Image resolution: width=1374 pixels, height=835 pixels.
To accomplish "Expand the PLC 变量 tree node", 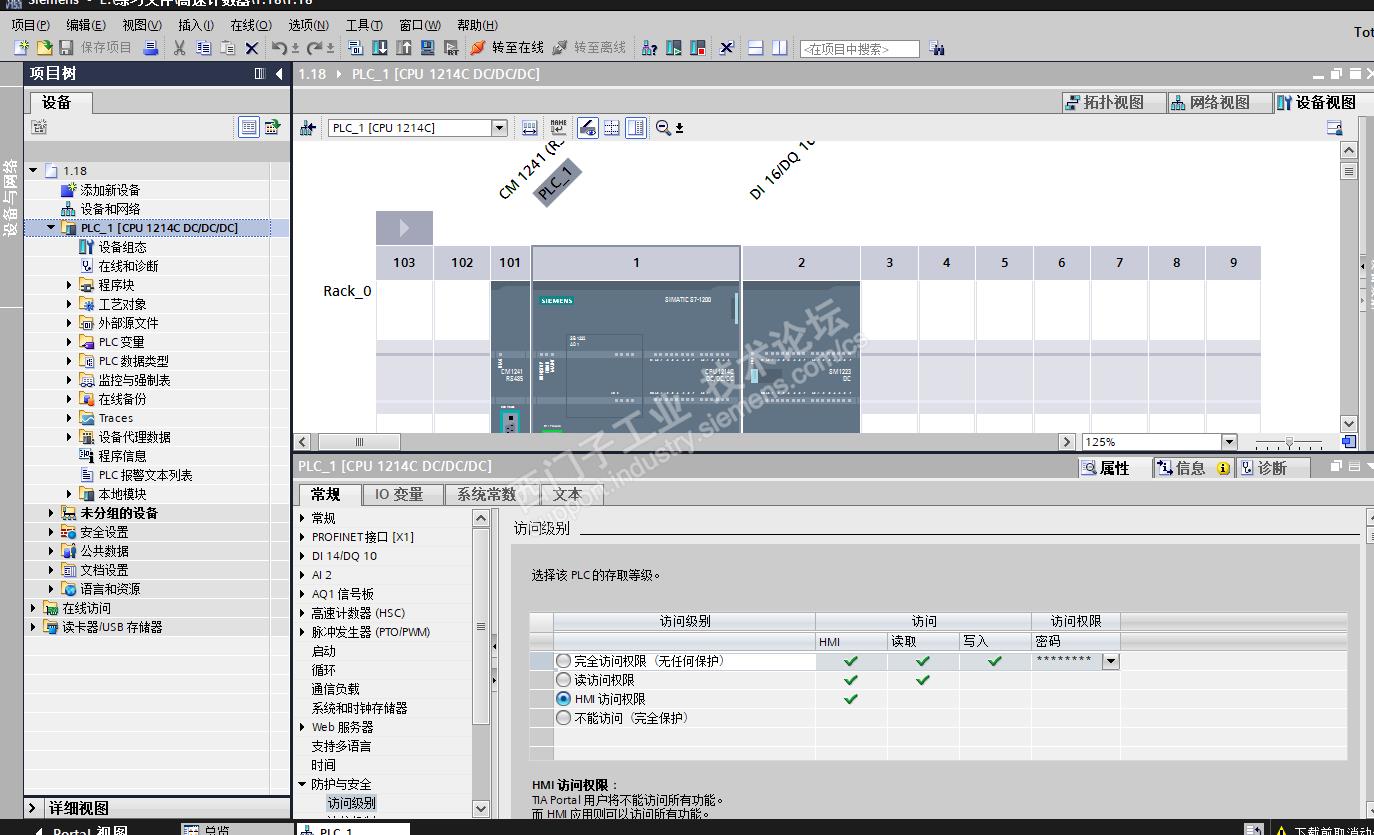I will [x=70, y=342].
